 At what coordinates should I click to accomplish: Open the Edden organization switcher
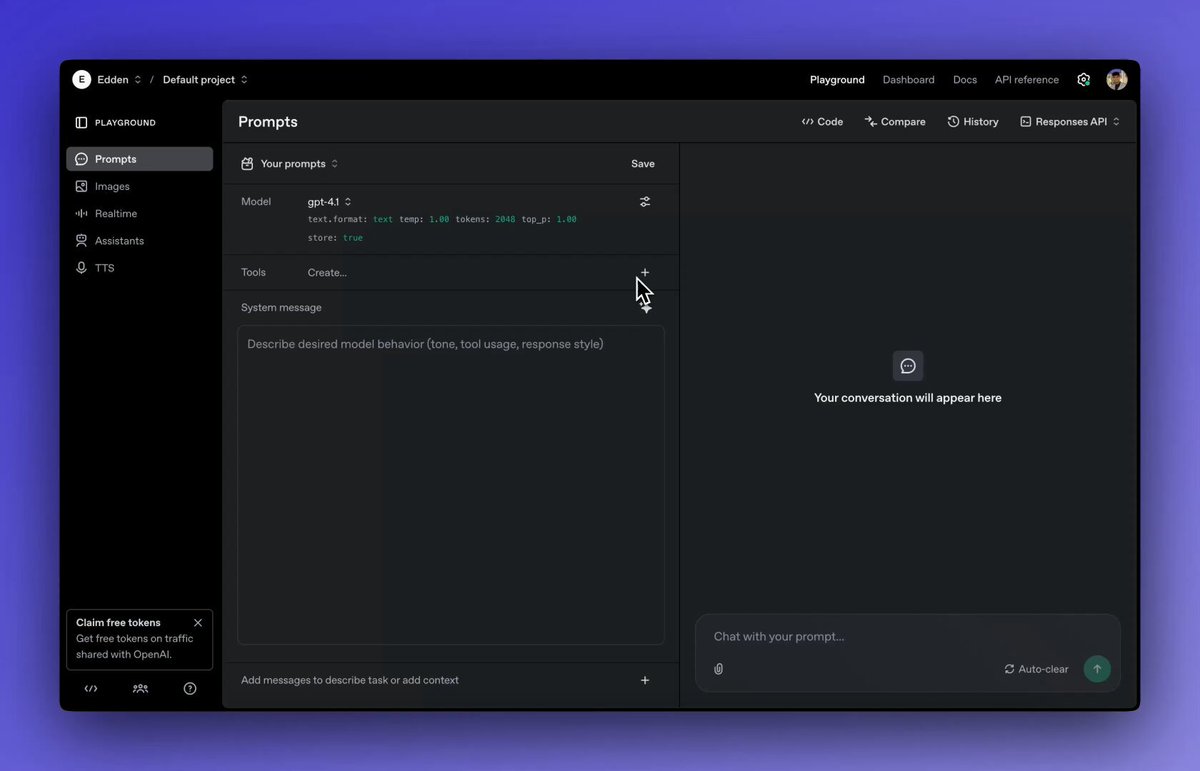point(120,79)
